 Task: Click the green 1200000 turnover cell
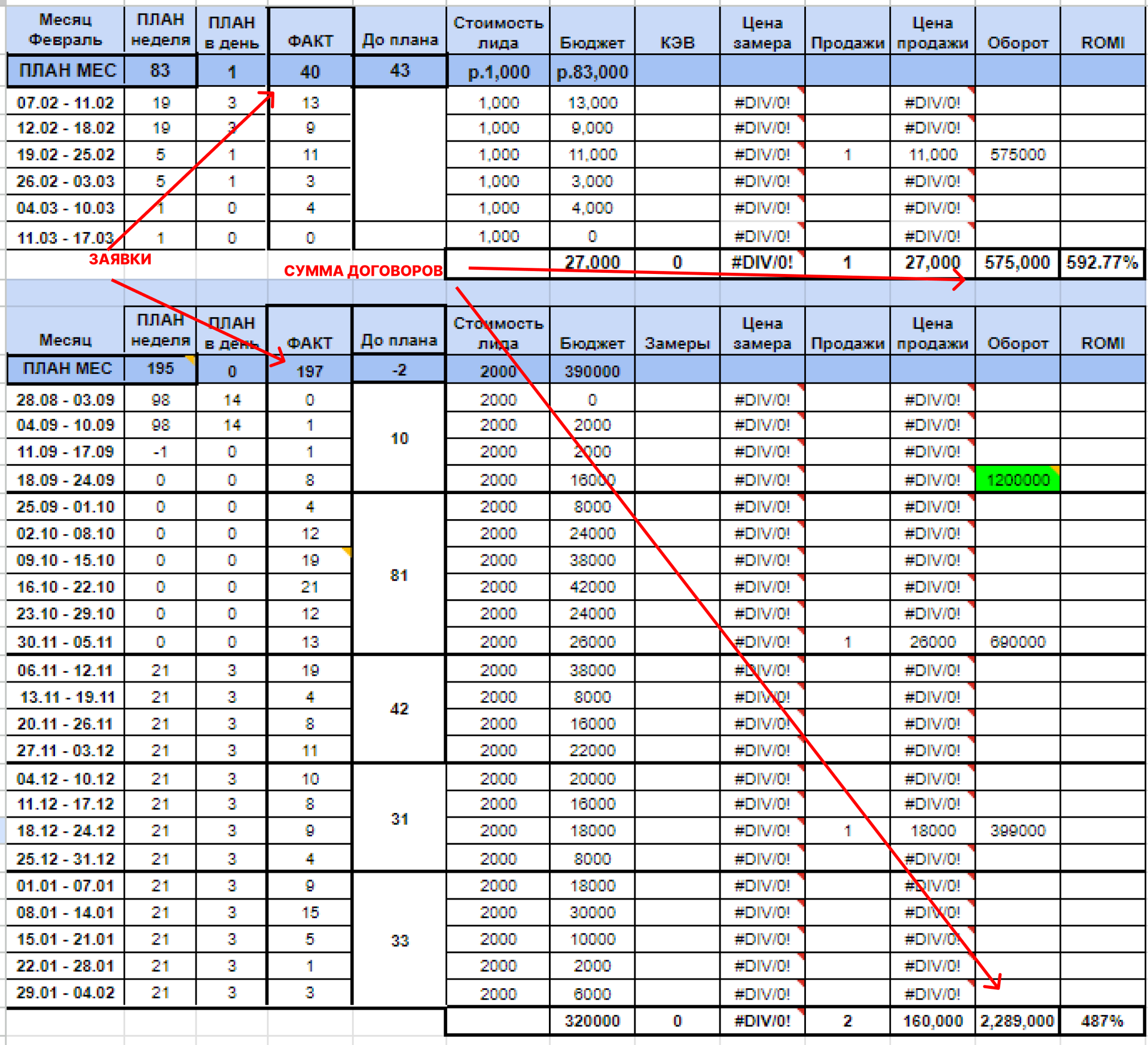[1017, 480]
